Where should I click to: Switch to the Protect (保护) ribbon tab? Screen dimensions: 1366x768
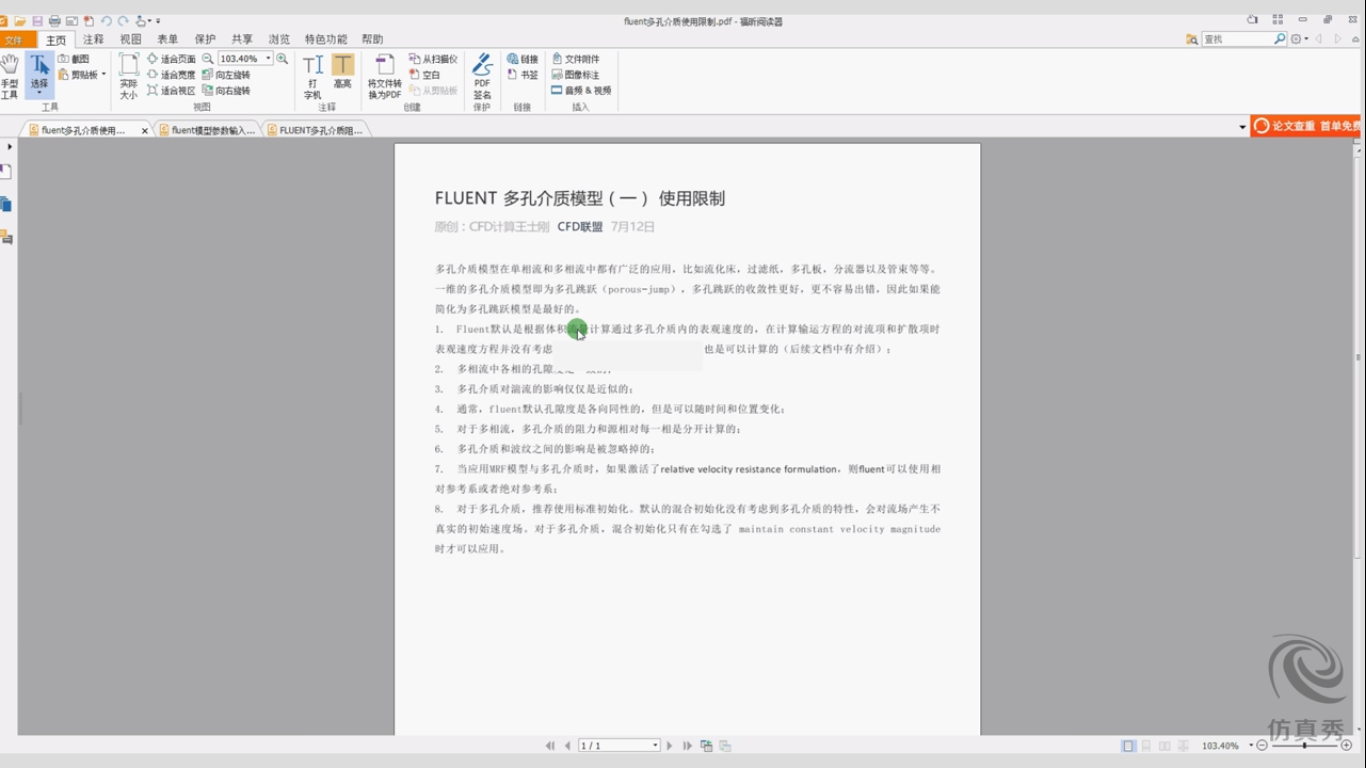pyautogui.click(x=205, y=39)
